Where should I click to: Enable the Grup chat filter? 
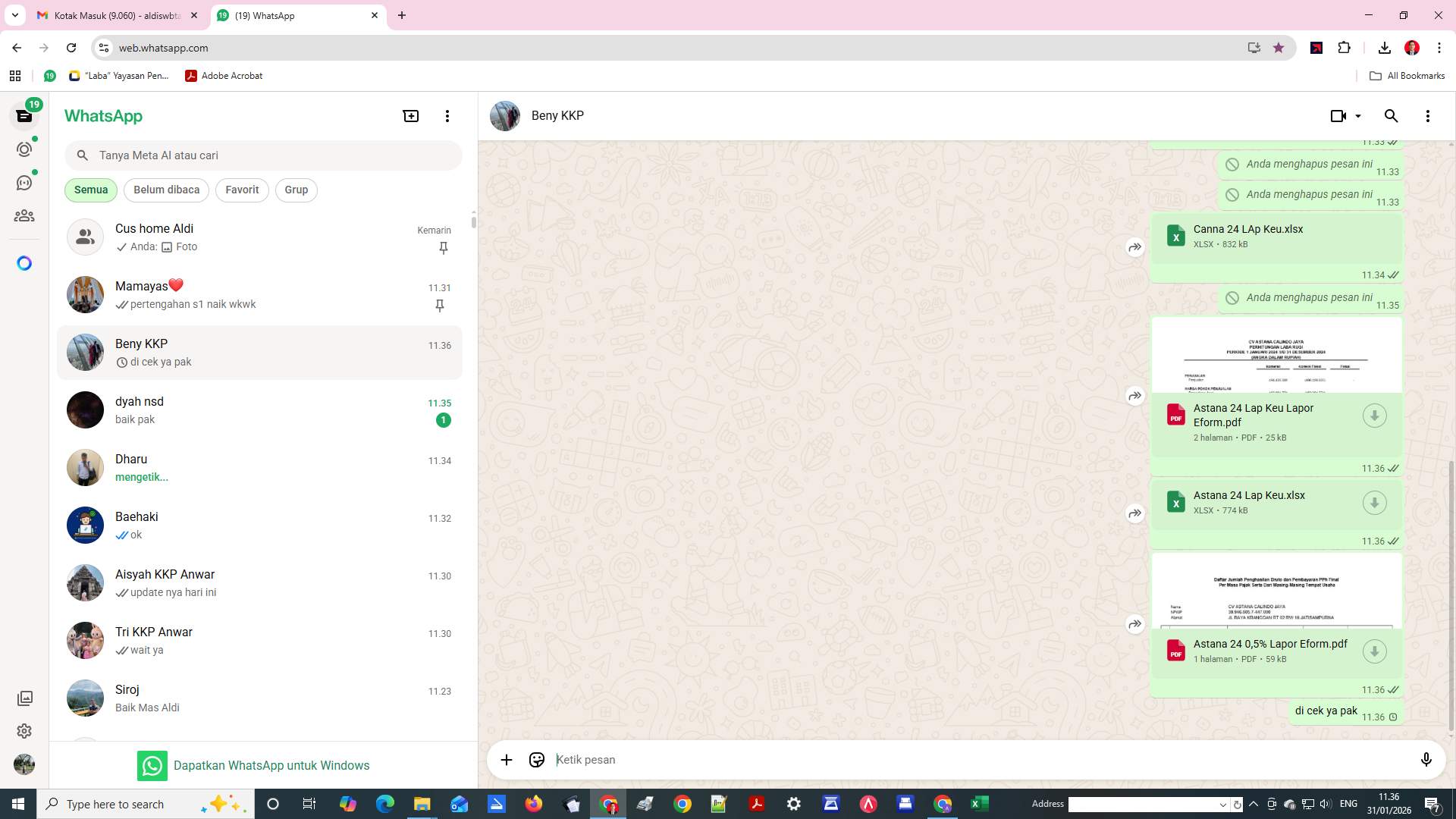[x=296, y=190]
